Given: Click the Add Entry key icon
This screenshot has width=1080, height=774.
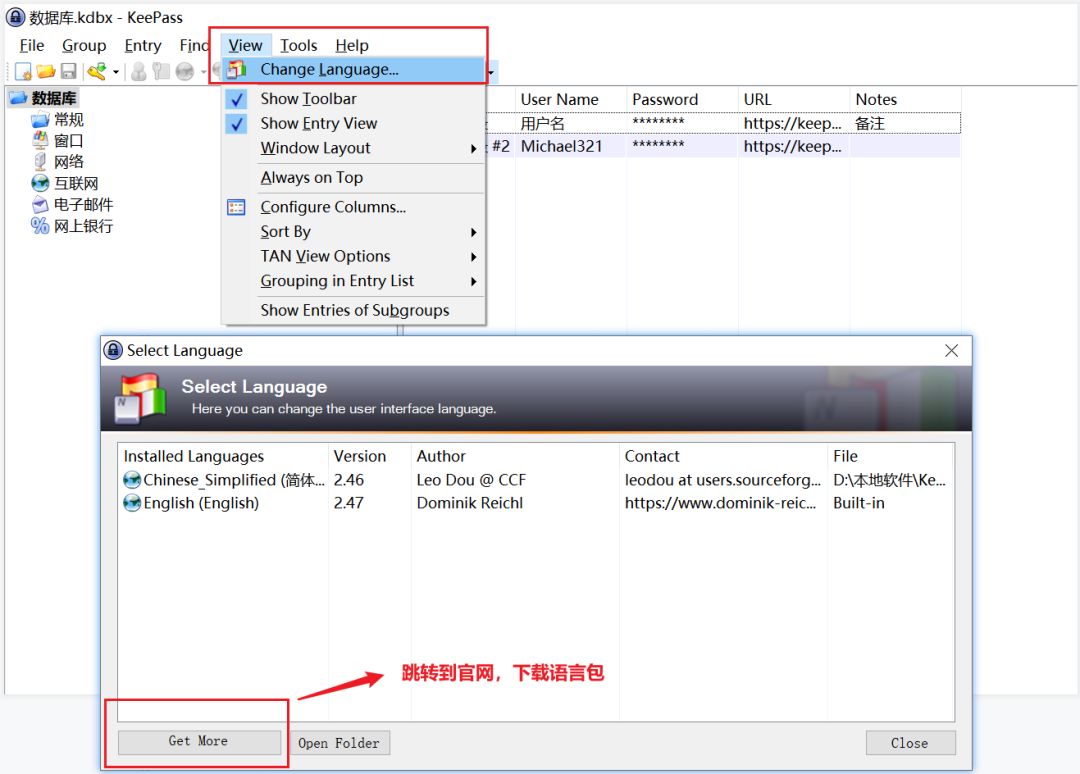Looking at the screenshot, I should [96, 71].
